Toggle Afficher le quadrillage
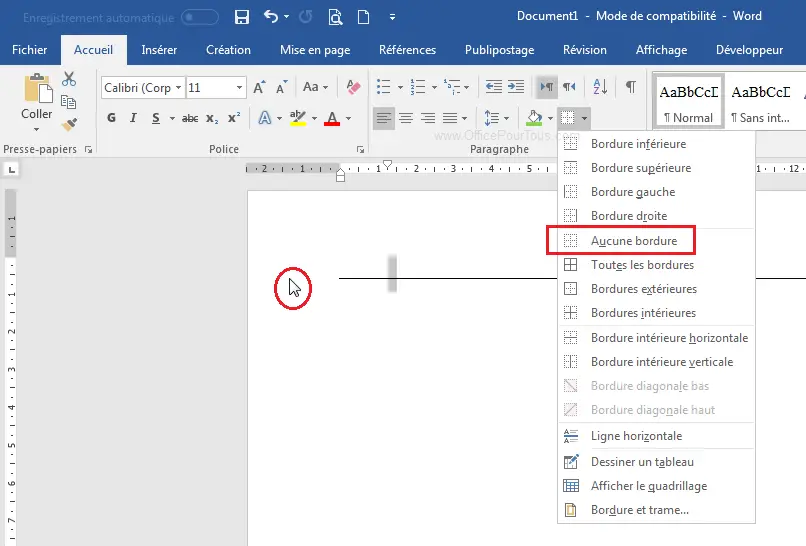Viewport: 806px width, 546px height. pyautogui.click(x=656, y=486)
